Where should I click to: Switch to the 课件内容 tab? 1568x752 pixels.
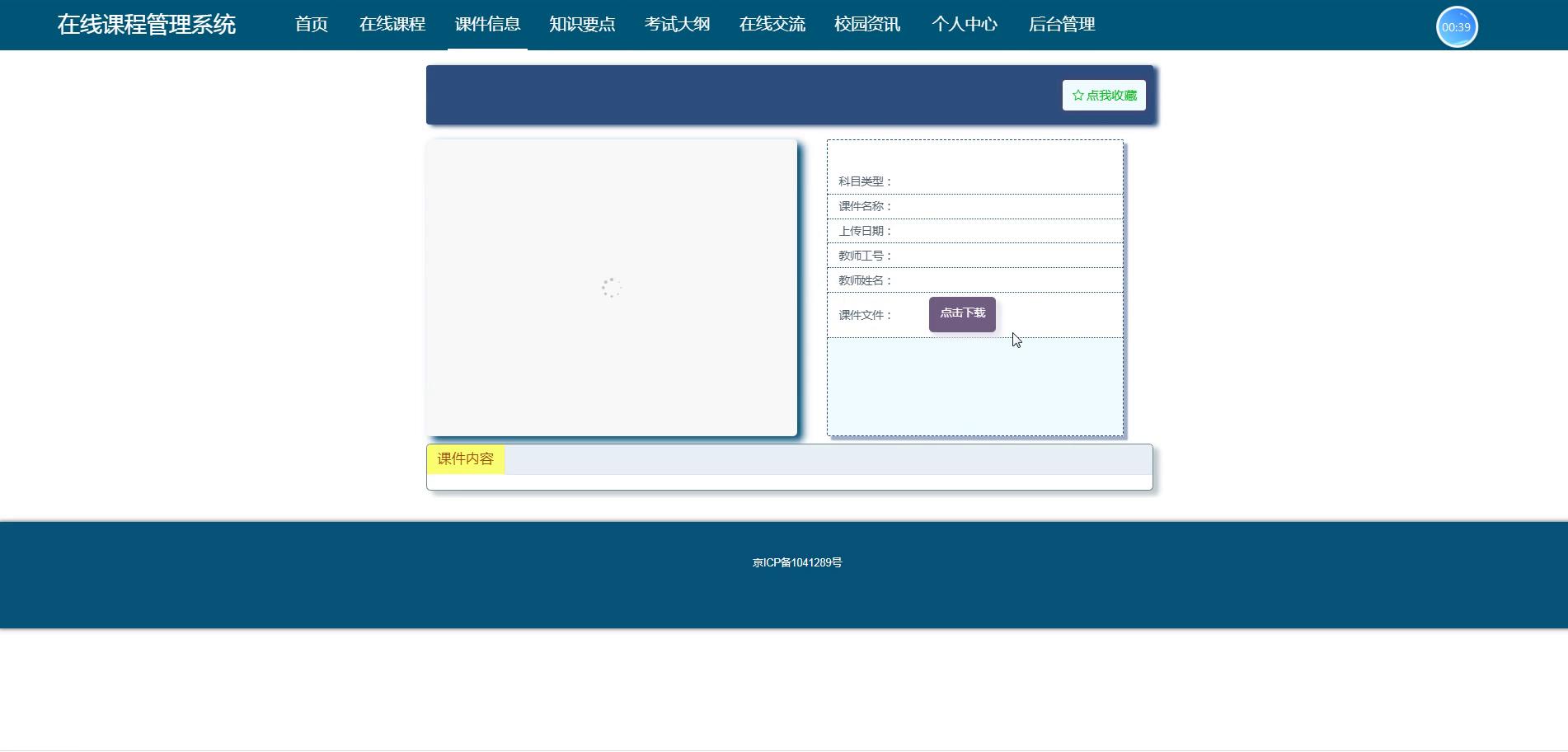click(466, 459)
